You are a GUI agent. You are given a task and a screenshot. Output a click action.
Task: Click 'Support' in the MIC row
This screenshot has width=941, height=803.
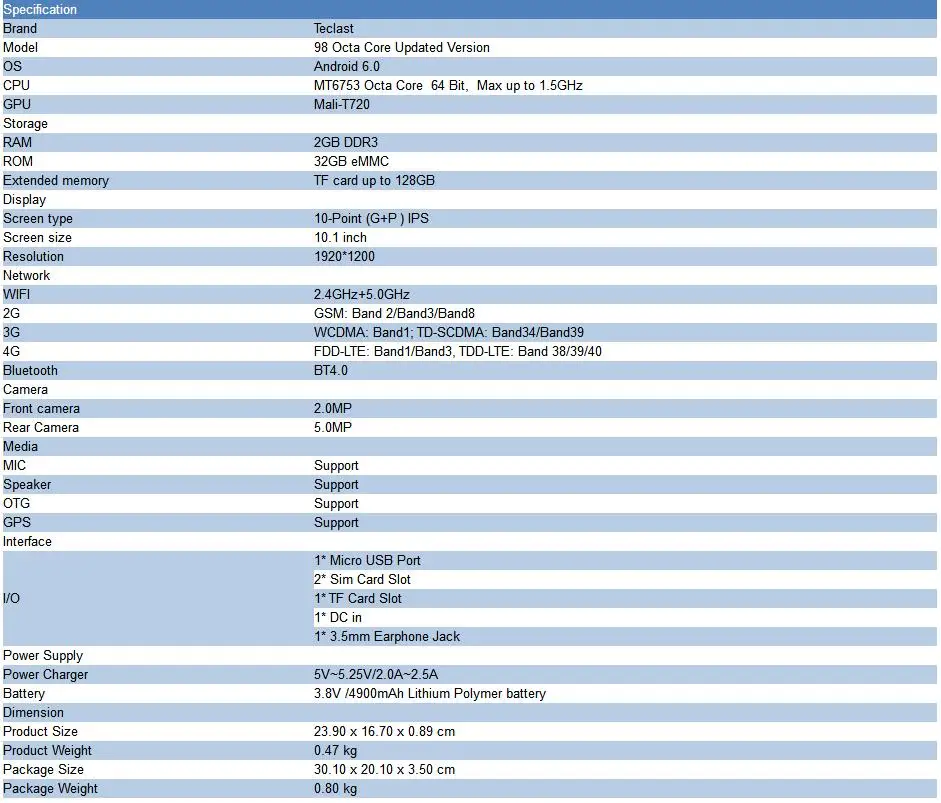click(x=336, y=466)
